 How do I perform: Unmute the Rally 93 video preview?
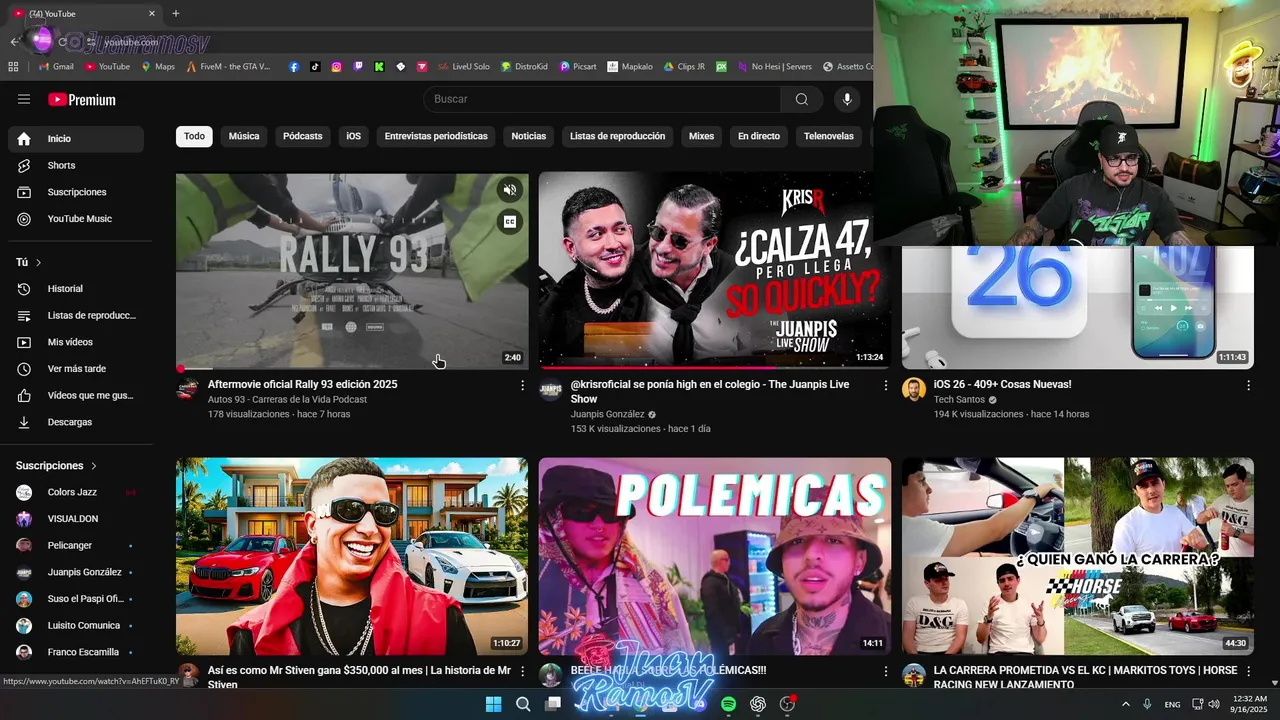coord(510,190)
